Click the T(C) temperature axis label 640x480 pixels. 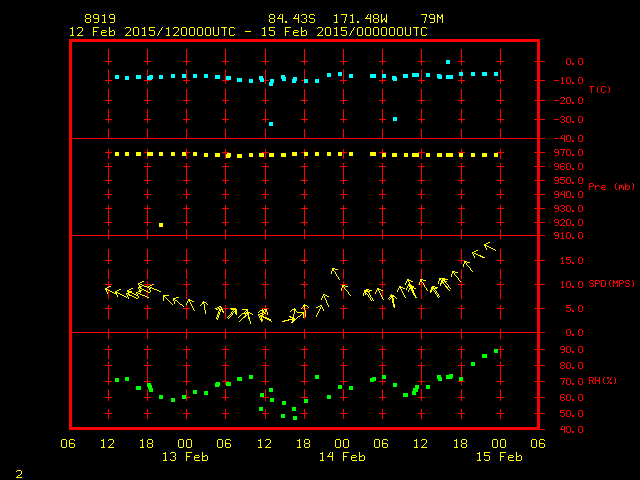[599, 90]
